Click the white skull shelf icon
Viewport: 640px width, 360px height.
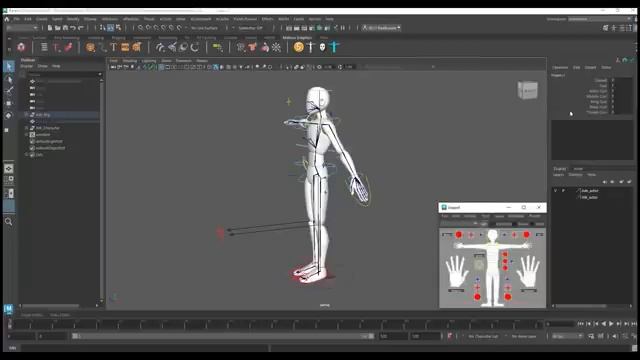[x=322, y=47]
